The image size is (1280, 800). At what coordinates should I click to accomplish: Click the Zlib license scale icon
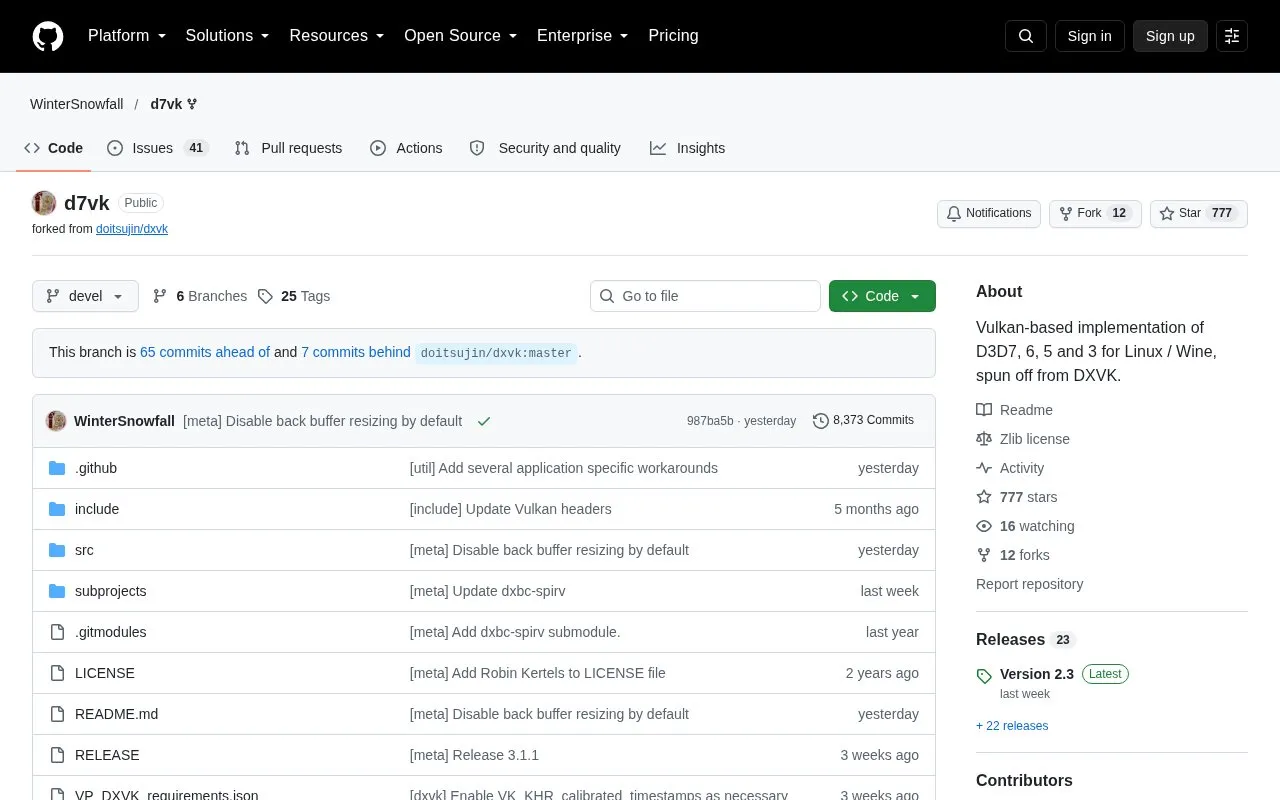point(984,439)
